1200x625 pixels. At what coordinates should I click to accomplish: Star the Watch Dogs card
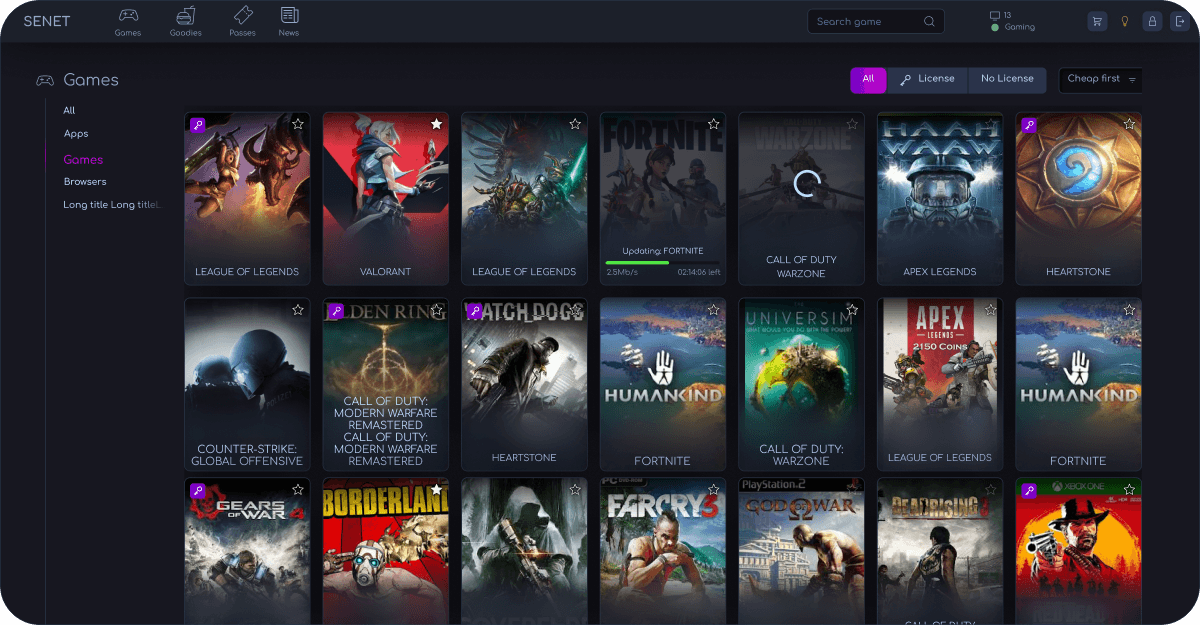574,310
